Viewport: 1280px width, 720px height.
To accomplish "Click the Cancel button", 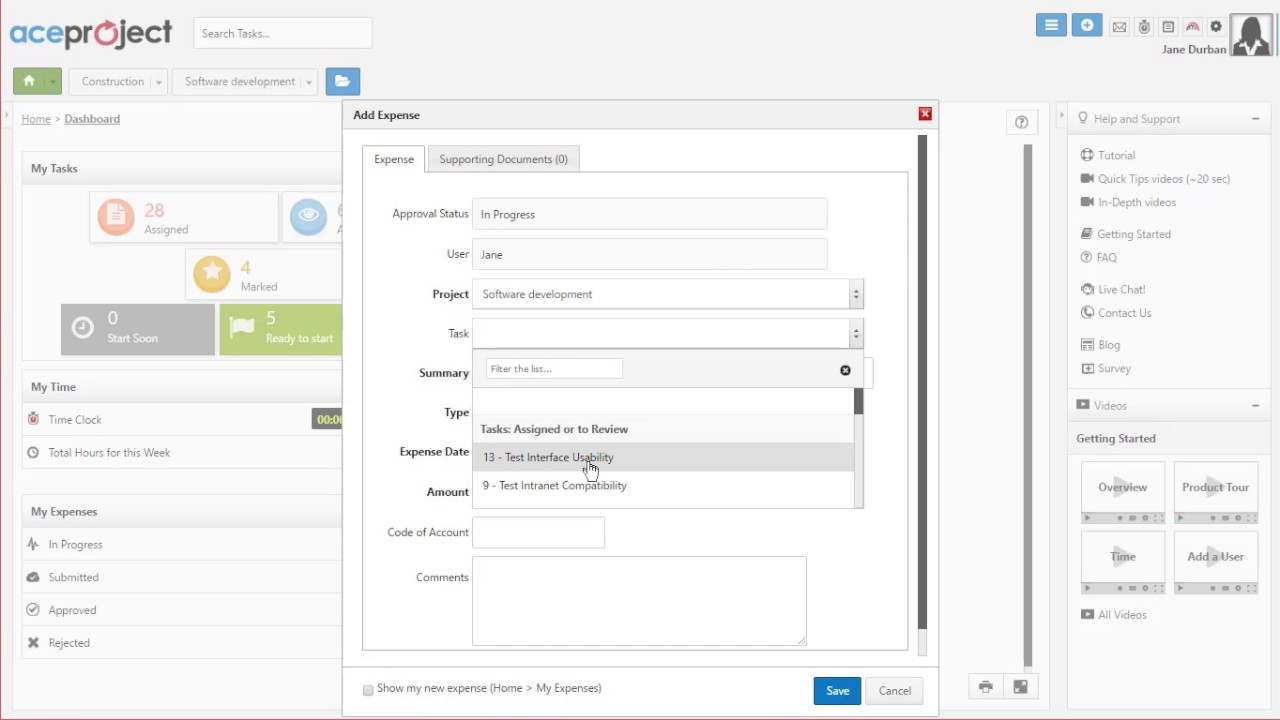I will (895, 690).
